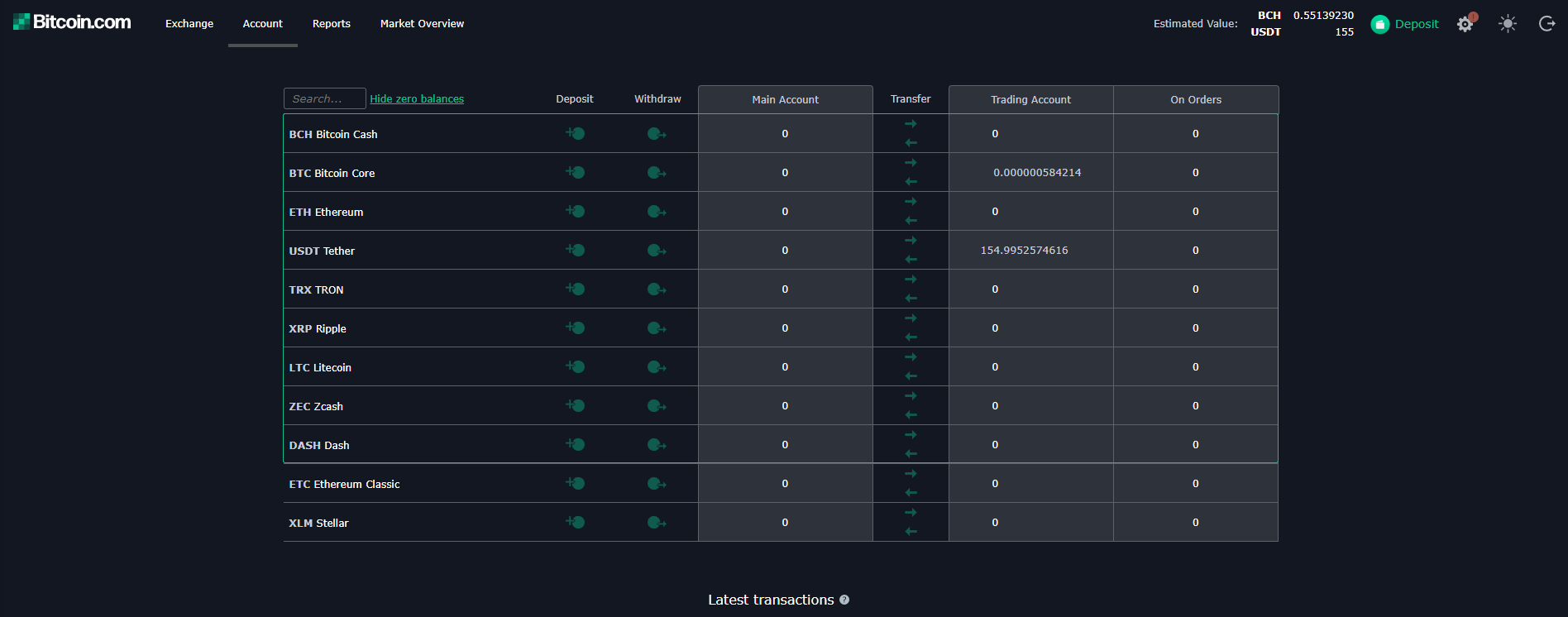Click USDT trading balance 154.9952574616

(1024, 251)
